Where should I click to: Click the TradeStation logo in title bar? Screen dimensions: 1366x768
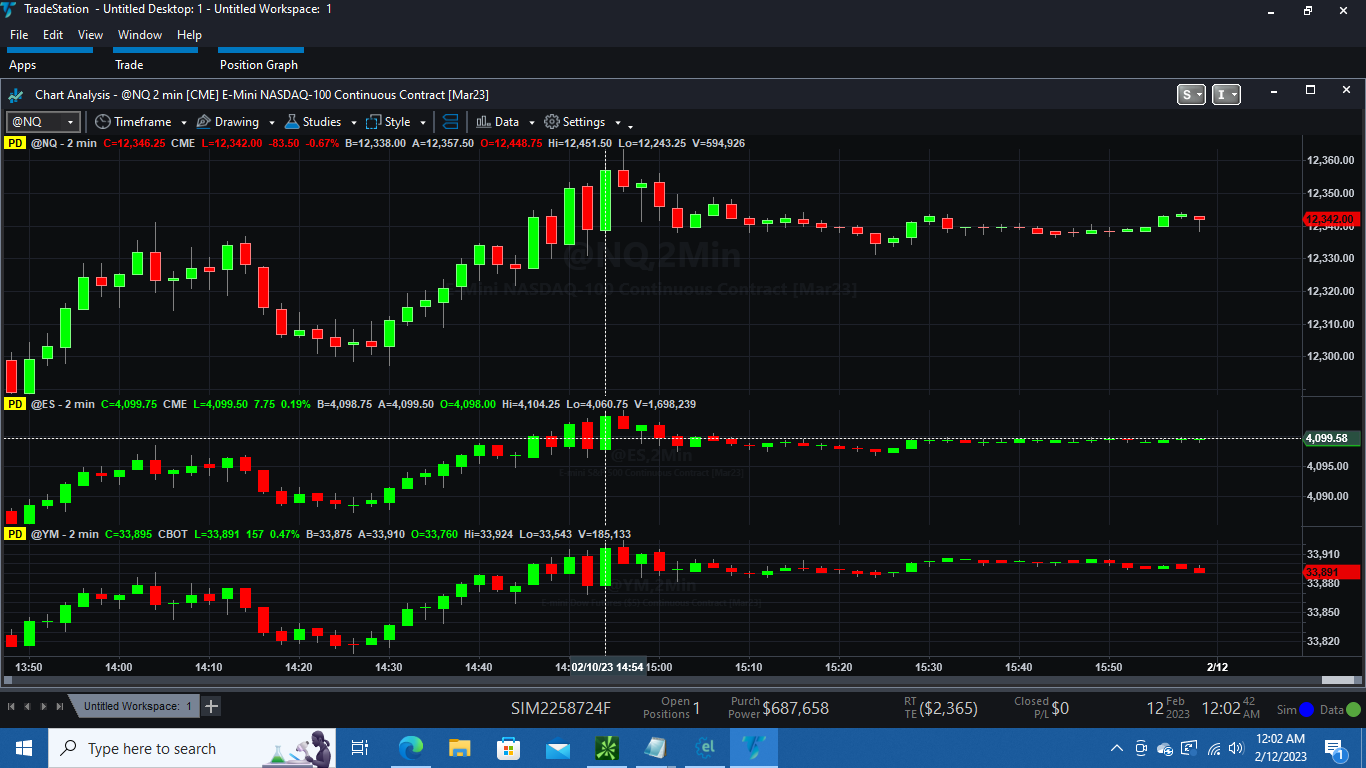point(9,9)
